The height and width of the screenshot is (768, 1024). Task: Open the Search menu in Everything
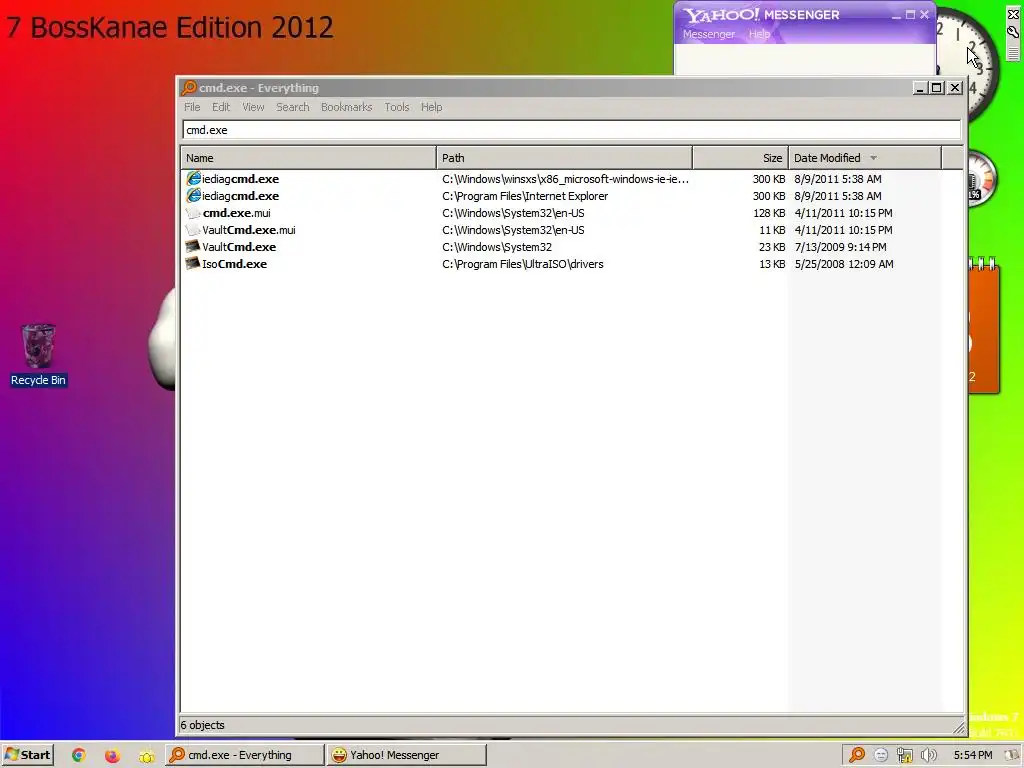tap(293, 107)
